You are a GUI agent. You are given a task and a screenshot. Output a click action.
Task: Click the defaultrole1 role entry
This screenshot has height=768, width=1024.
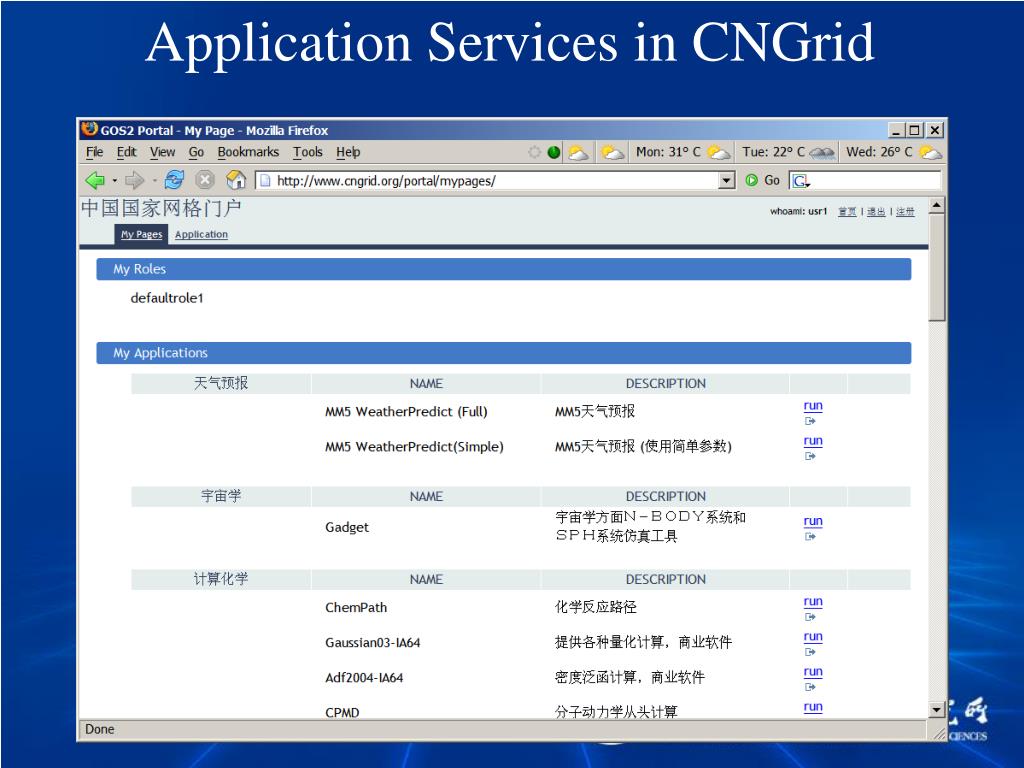point(167,298)
